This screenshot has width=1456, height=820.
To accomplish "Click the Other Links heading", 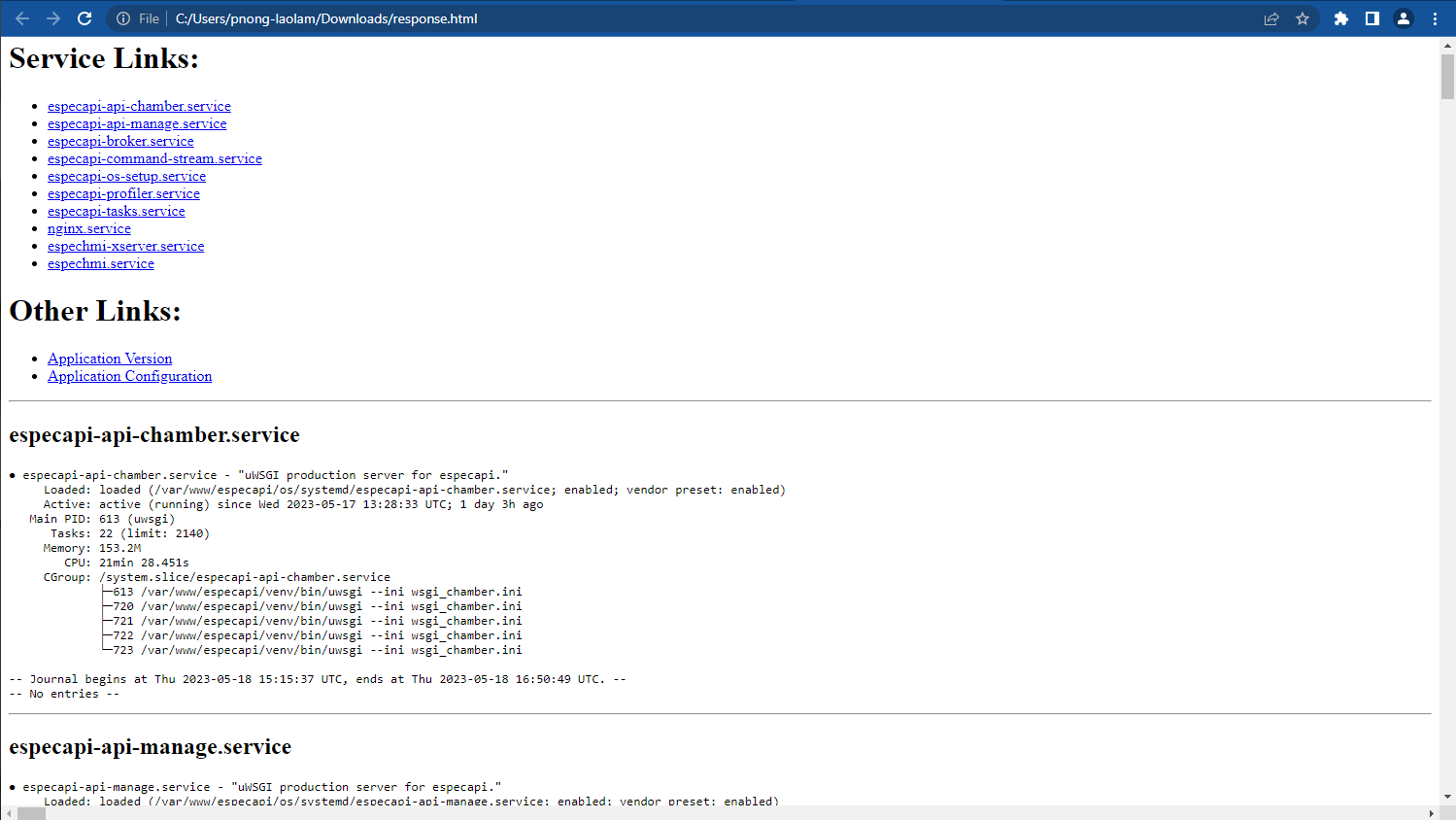I will coord(95,311).
